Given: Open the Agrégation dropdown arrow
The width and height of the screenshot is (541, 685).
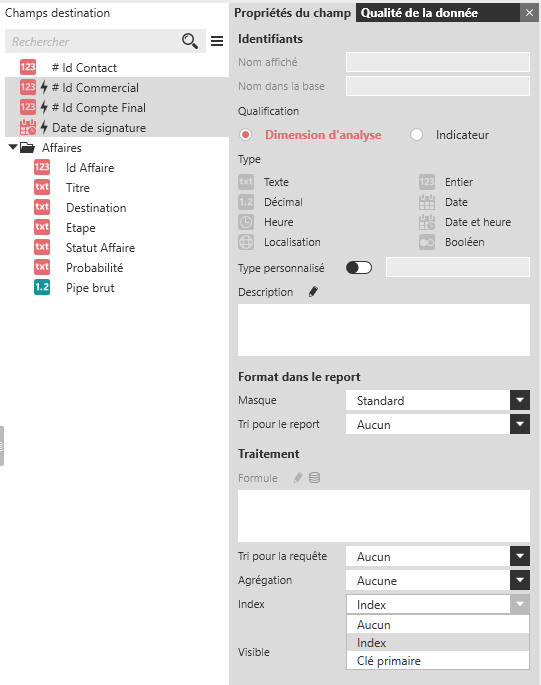Looking at the screenshot, I should 520,580.
